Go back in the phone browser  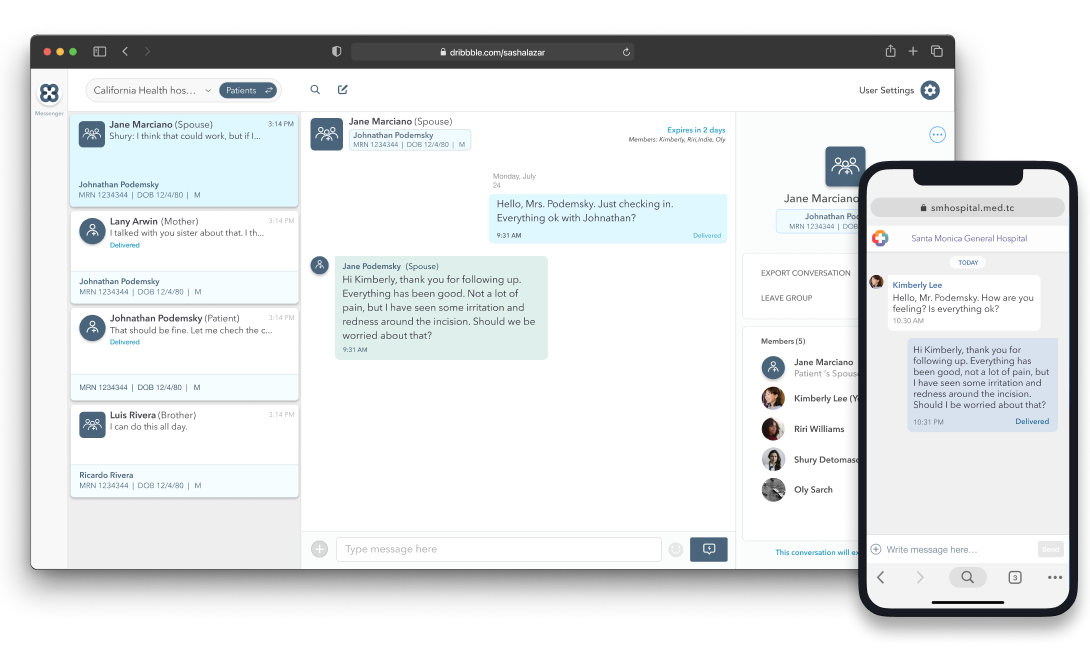tap(881, 577)
